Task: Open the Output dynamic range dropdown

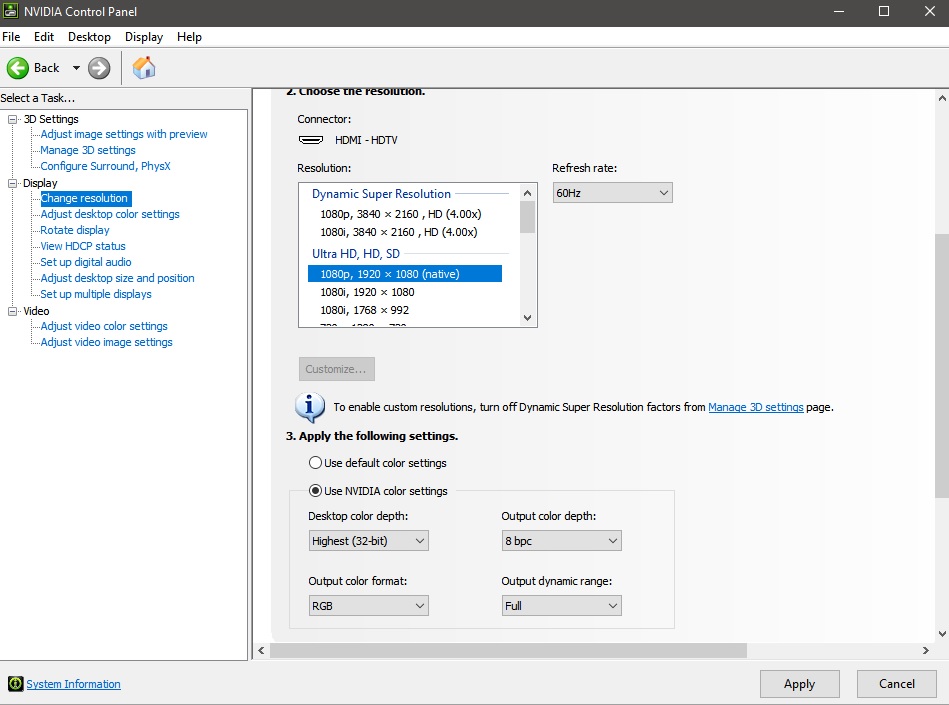Action: (562, 606)
